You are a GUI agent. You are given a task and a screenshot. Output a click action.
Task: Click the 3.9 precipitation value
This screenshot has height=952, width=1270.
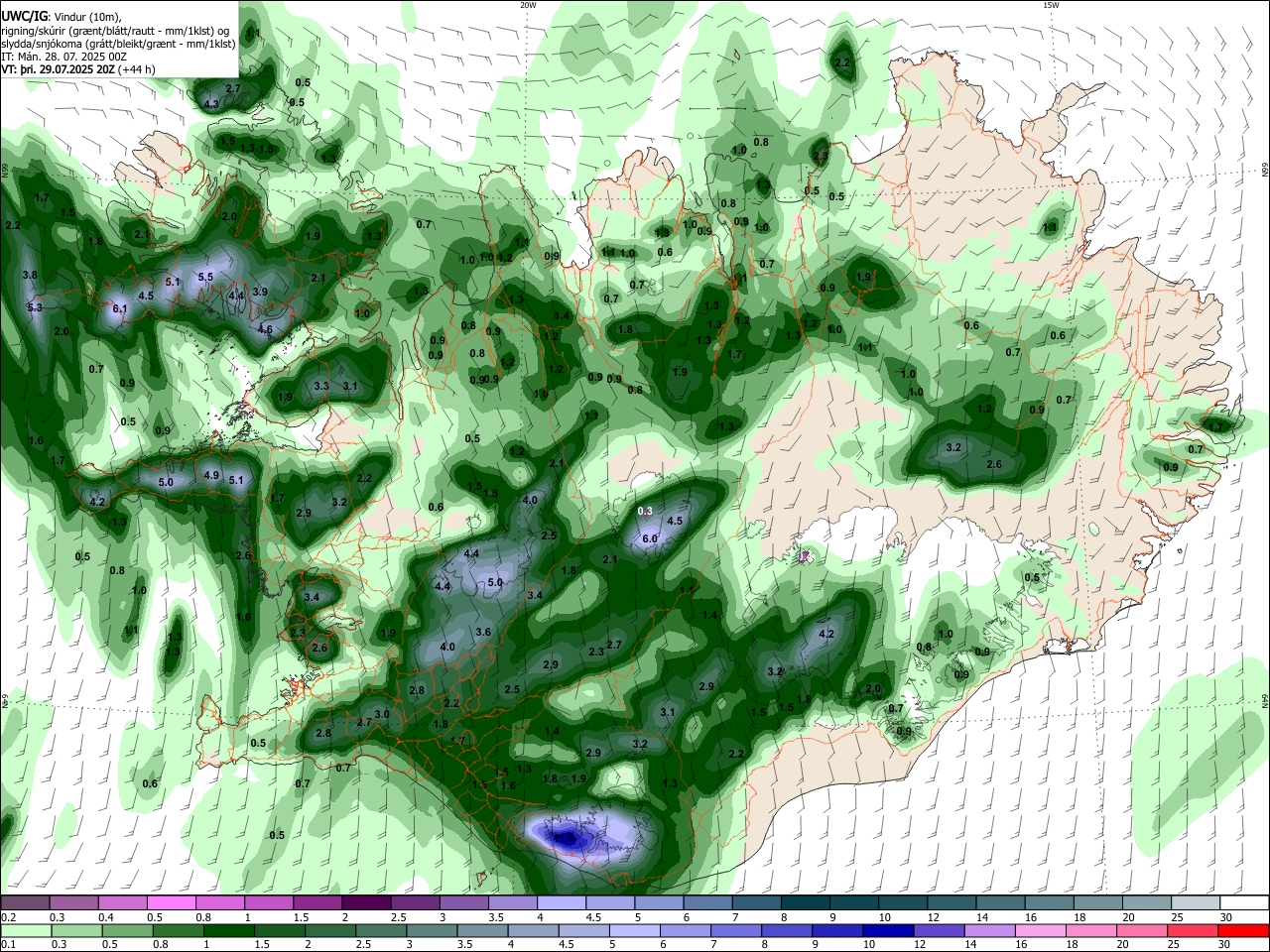point(260,293)
